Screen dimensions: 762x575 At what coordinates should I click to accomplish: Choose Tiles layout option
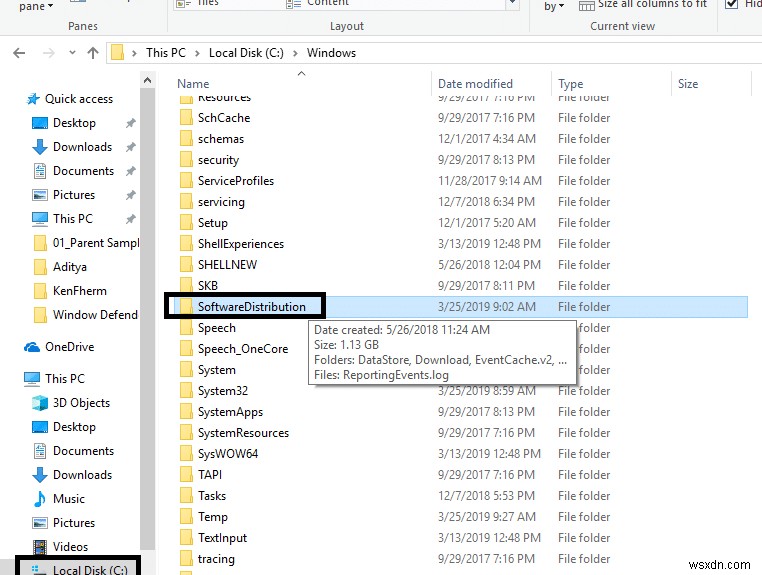click(197, 3)
